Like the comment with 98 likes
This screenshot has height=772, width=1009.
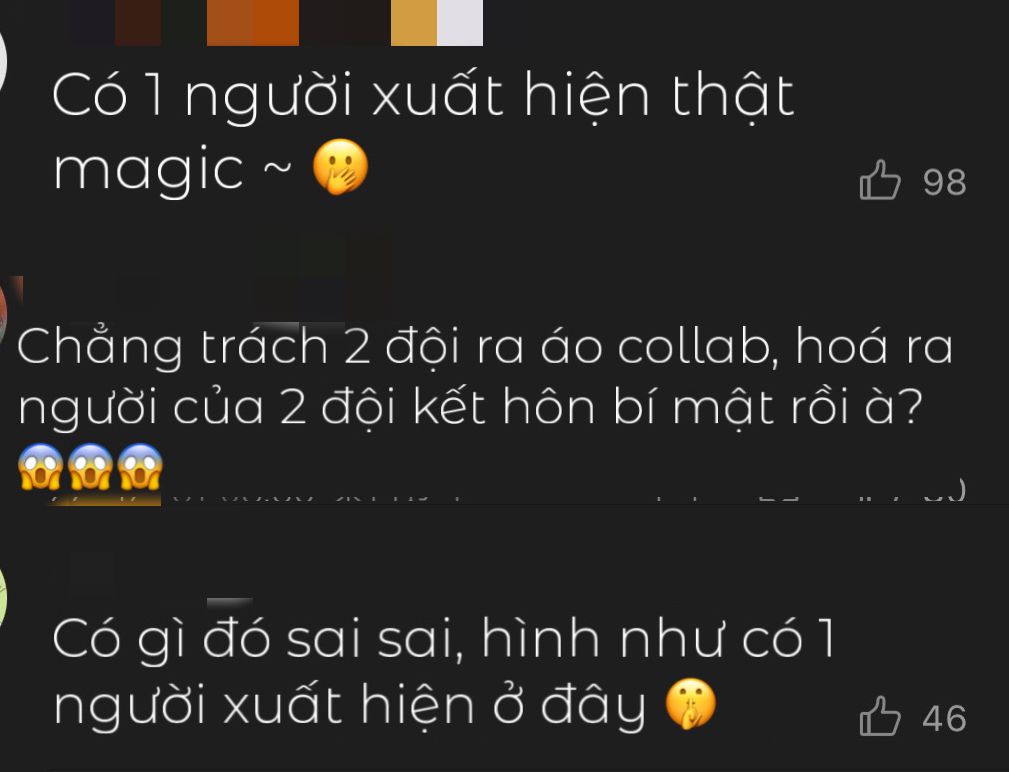tap(880, 180)
